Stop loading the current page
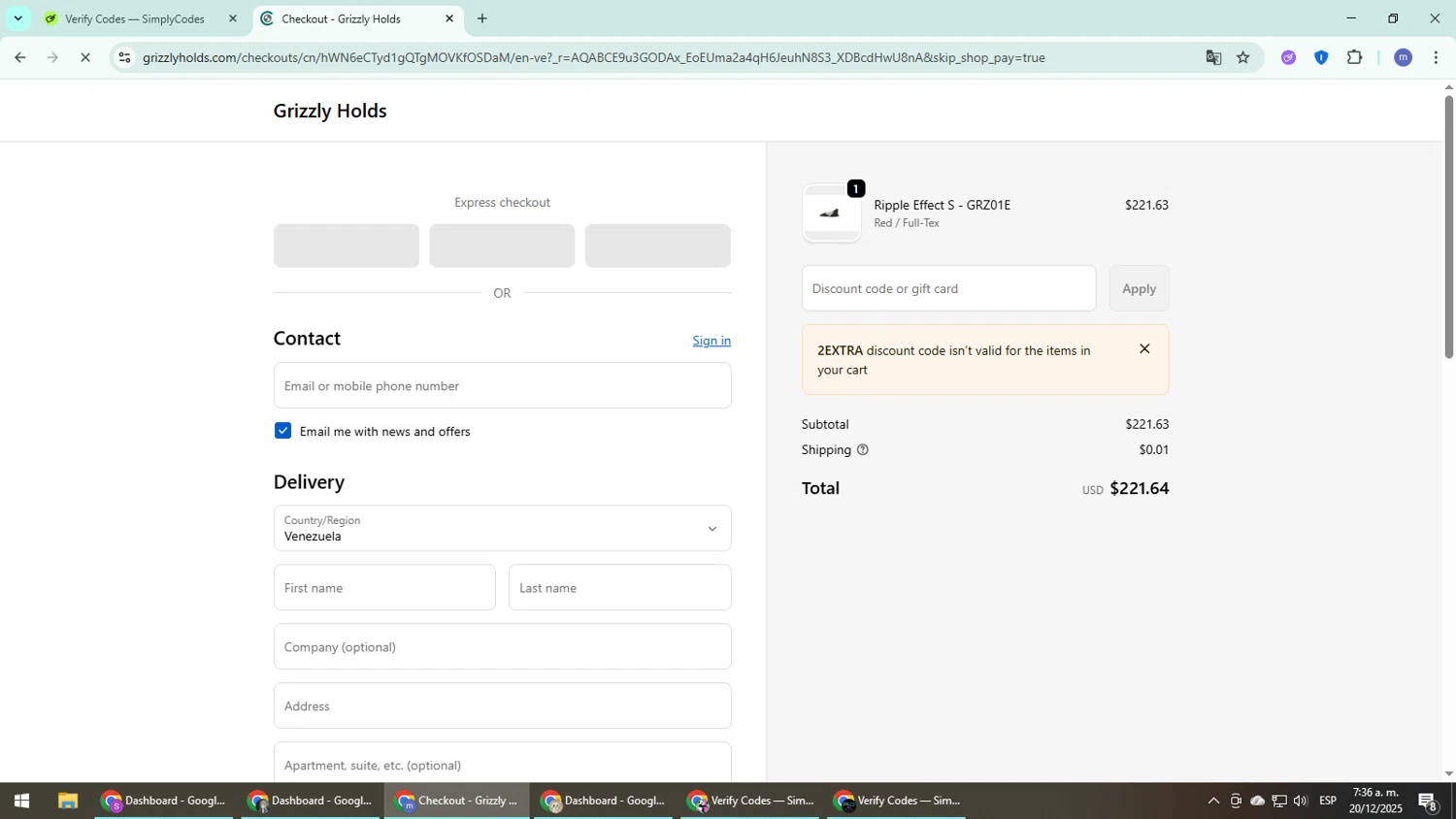1456x819 pixels. click(x=85, y=57)
